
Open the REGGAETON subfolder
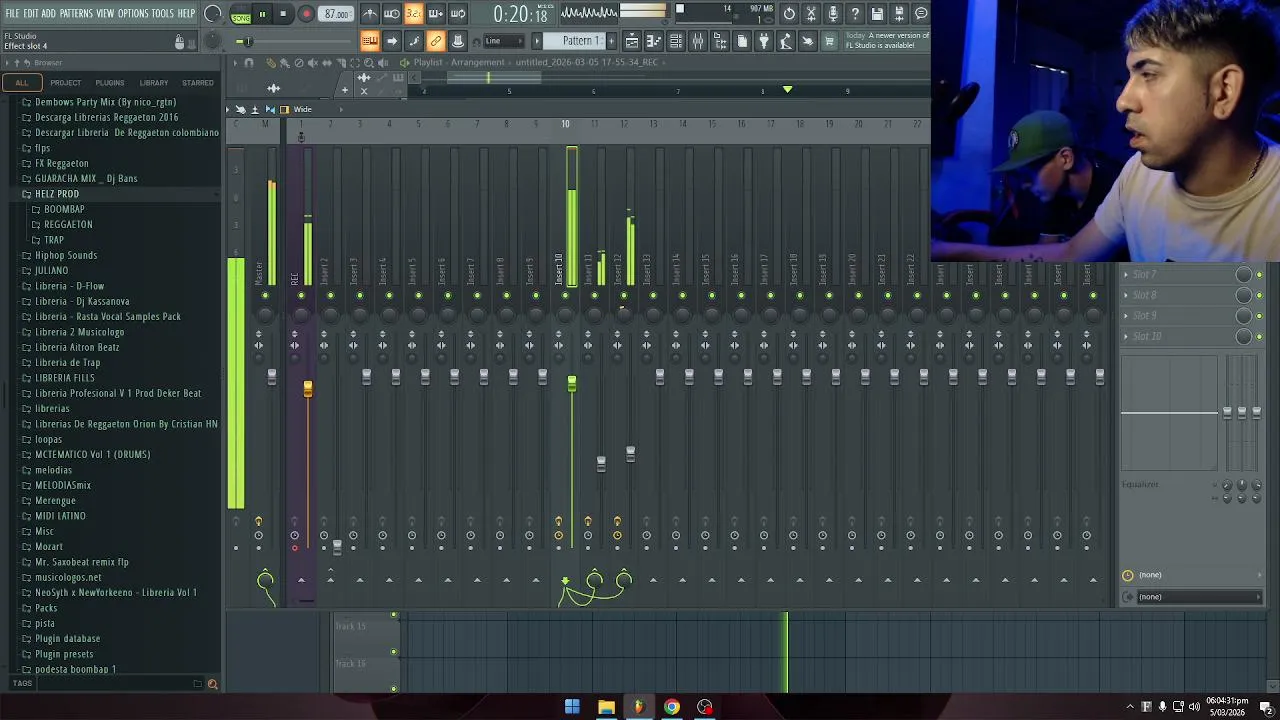68,225
